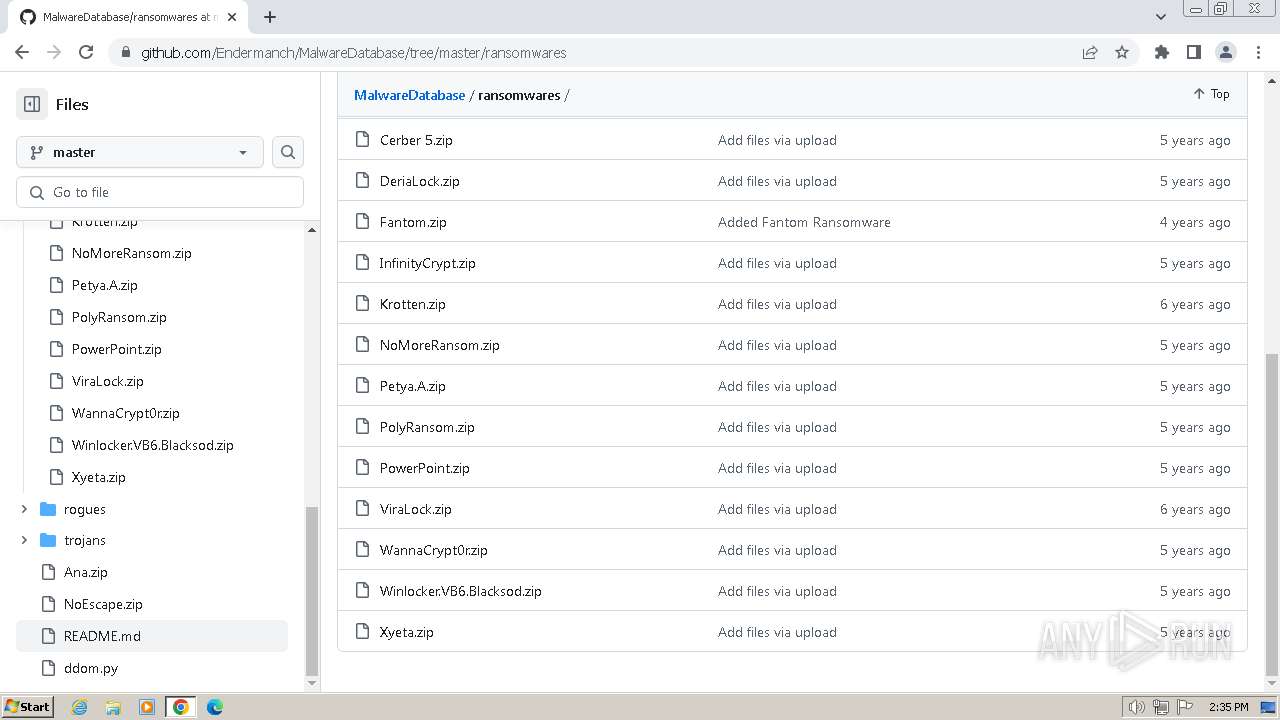Click file icon beside main PowerPoint.zip
This screenshot has width=1280, height=720.
pos(363,468)
